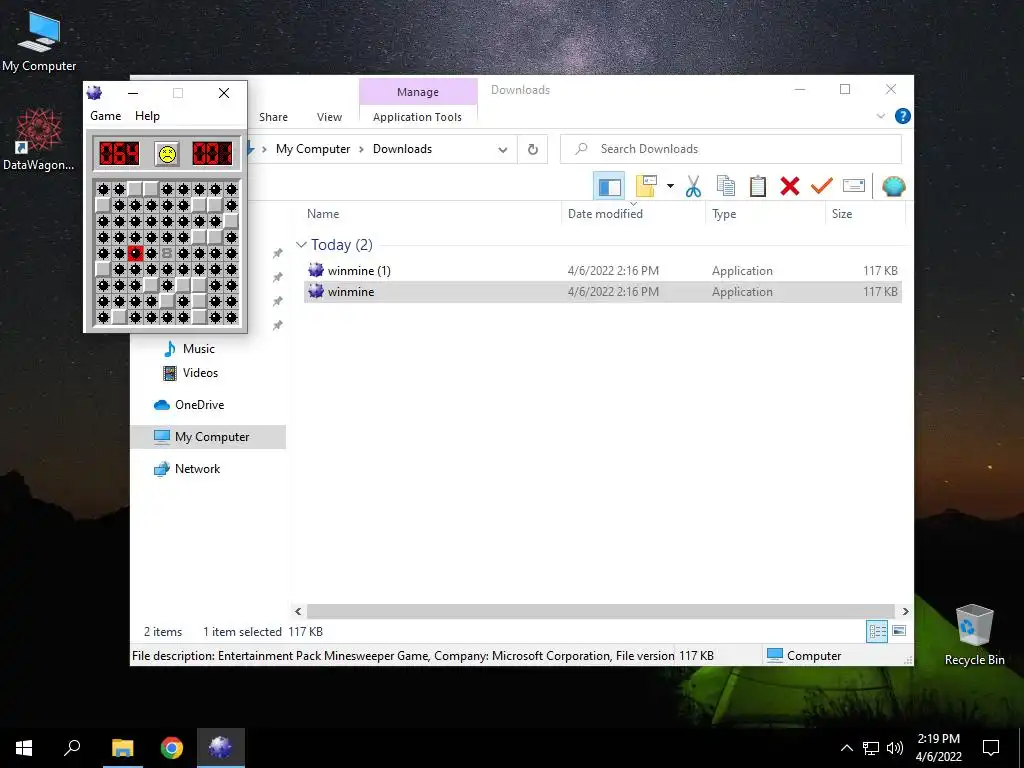Select Network in the navigation pane
Image resolution: width=1024 pixels, height=768 pixels.
[x=187, y=469]
